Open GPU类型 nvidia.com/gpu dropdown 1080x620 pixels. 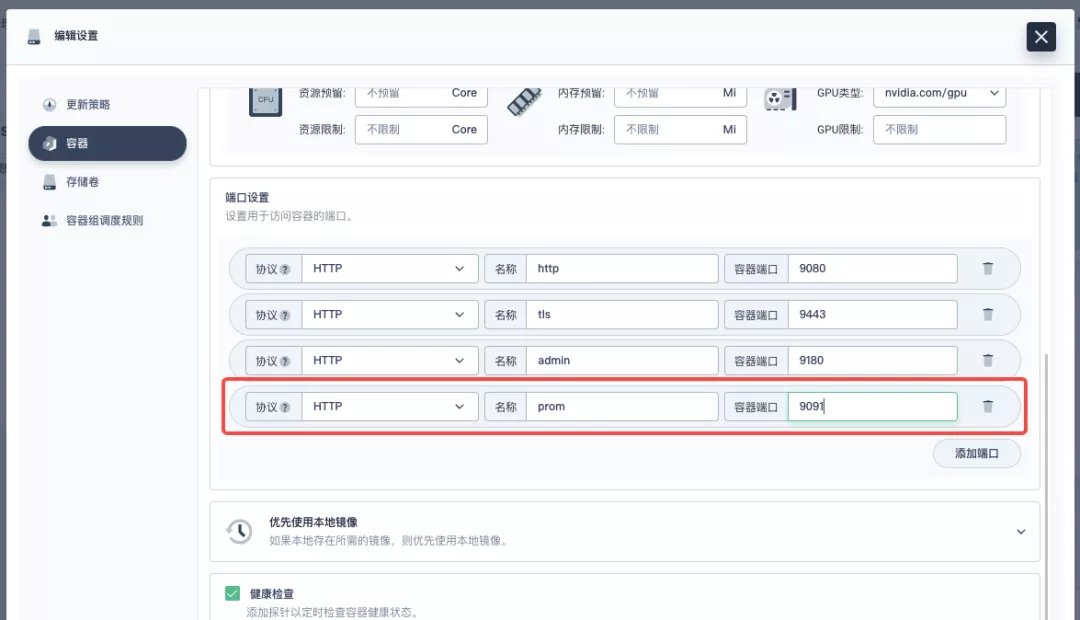pyautogui.click(x=939, y=96)
